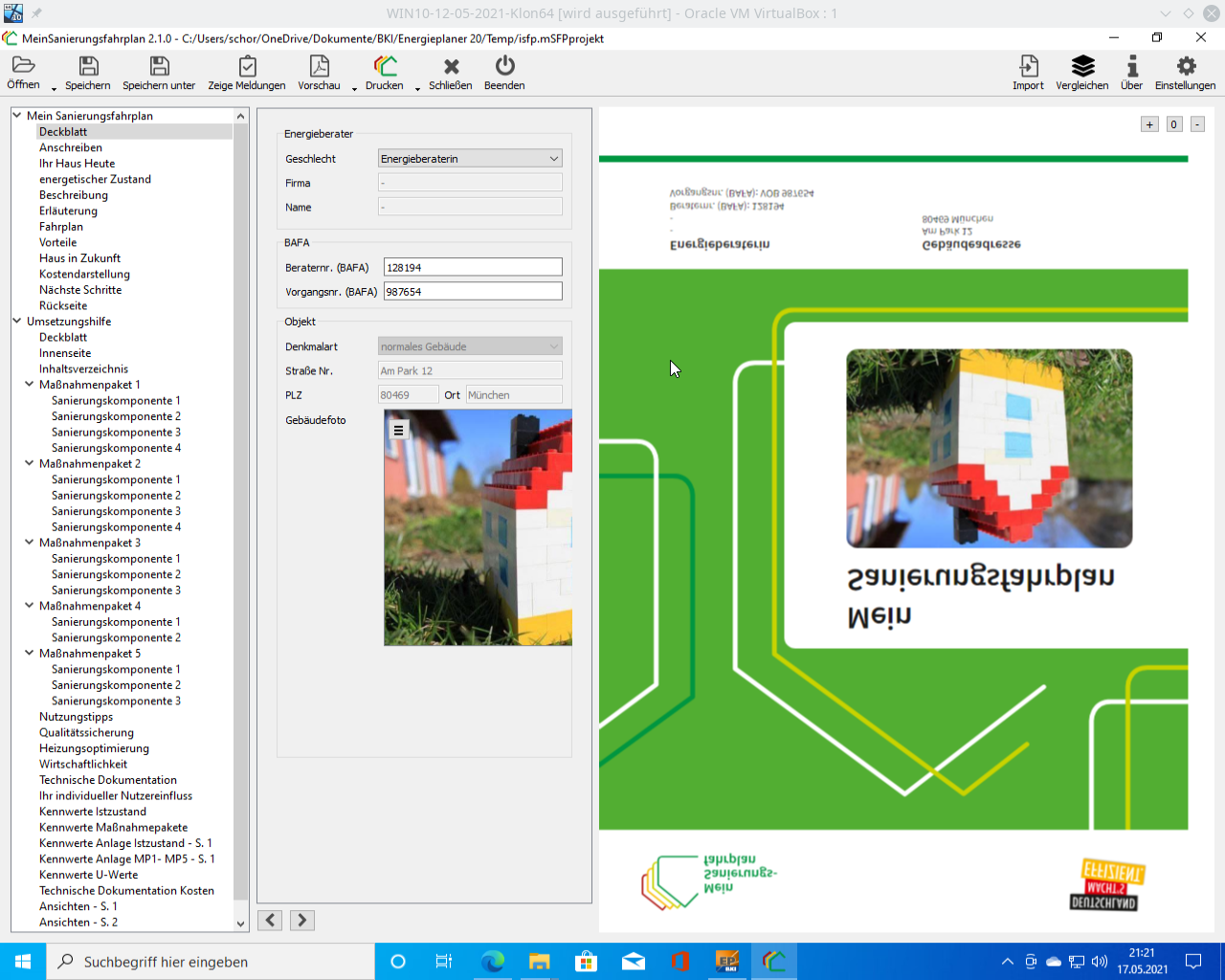Click the Import document icon

click(x=1028, y=66)
